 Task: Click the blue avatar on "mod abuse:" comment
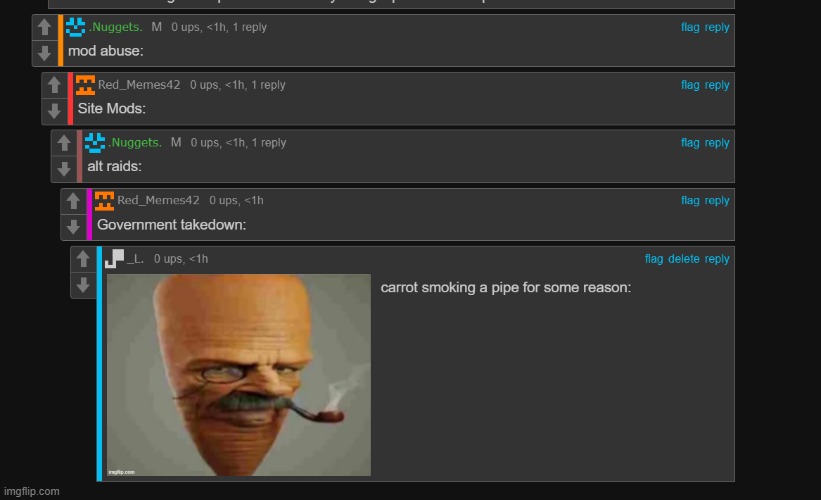click(x=76, y=27)
